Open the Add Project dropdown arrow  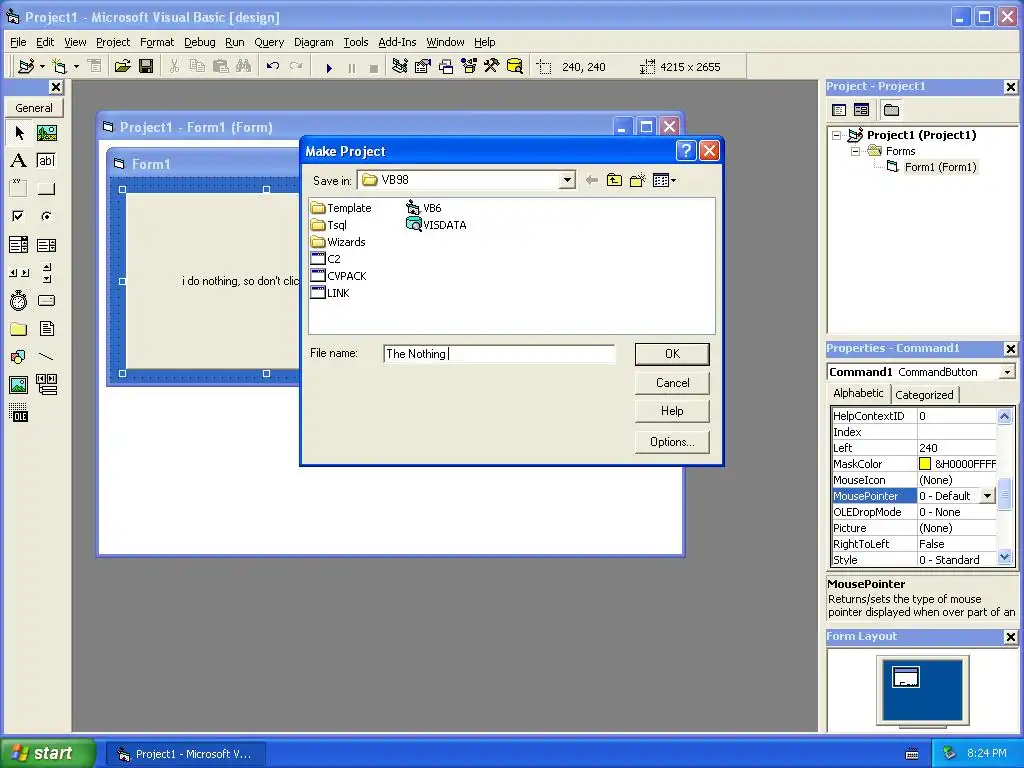(x=42, y=67)
